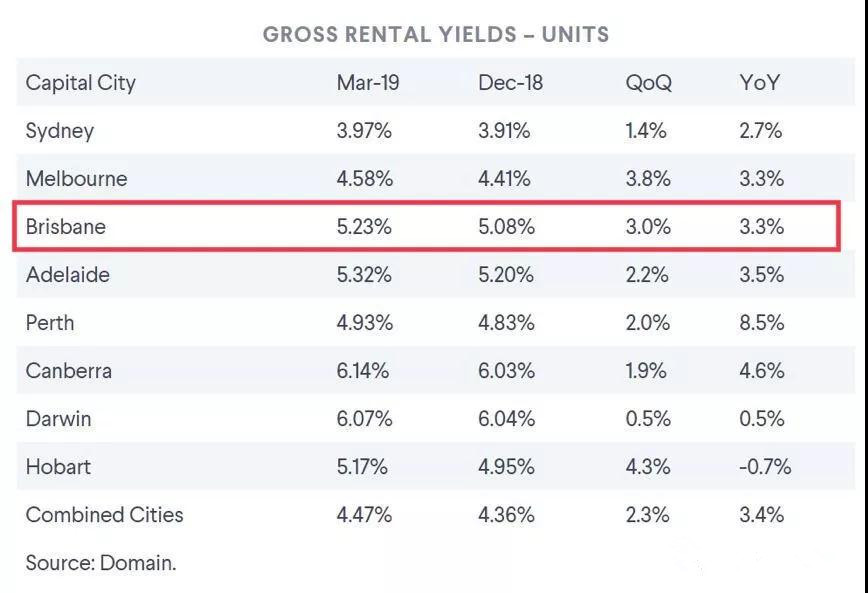This screenshot has height=593, width=868.
Task: Select Brisbane's Mar-19 value 5.23%
Action: click(364, 227)
